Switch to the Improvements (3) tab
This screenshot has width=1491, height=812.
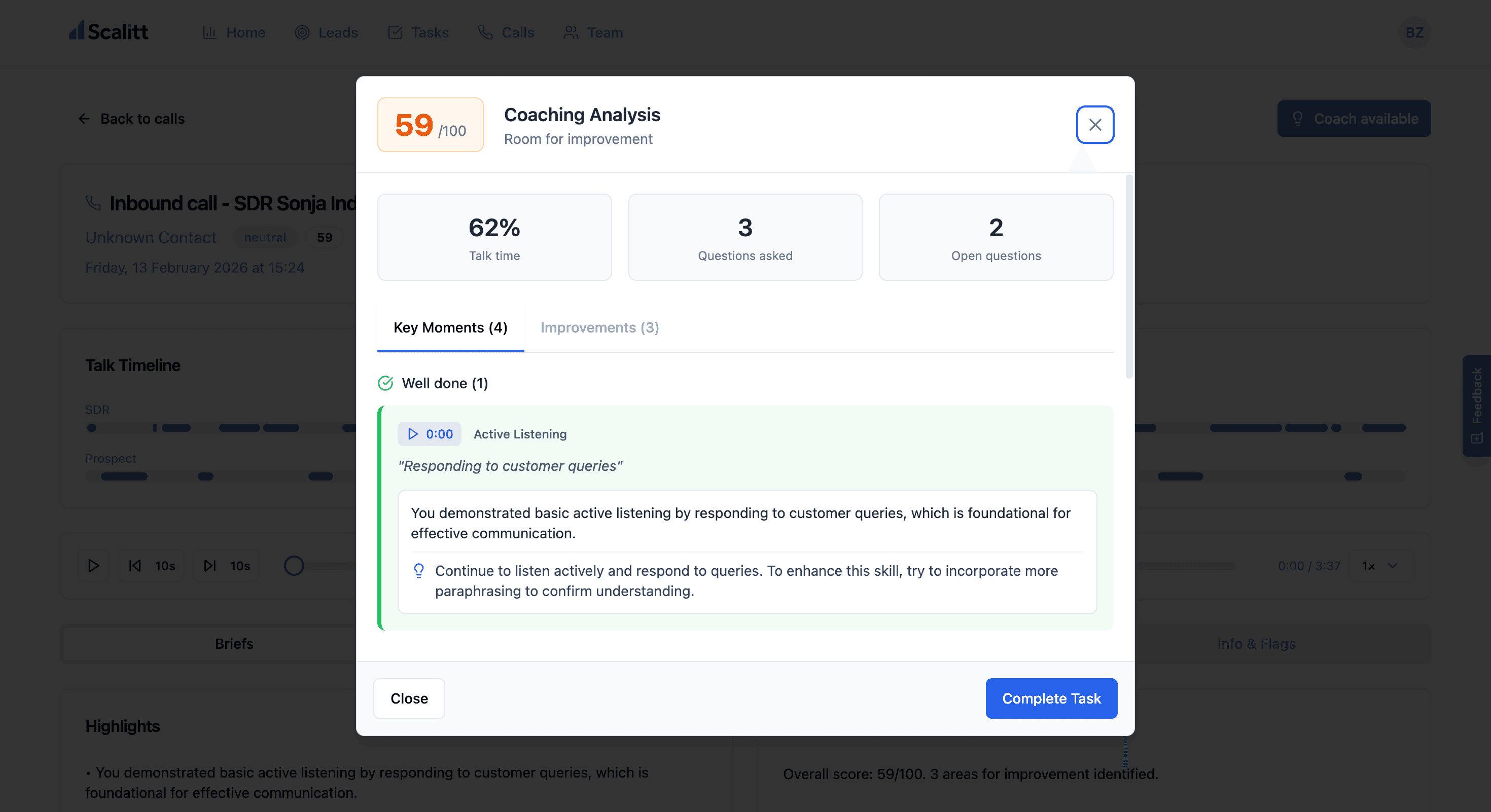599,327
